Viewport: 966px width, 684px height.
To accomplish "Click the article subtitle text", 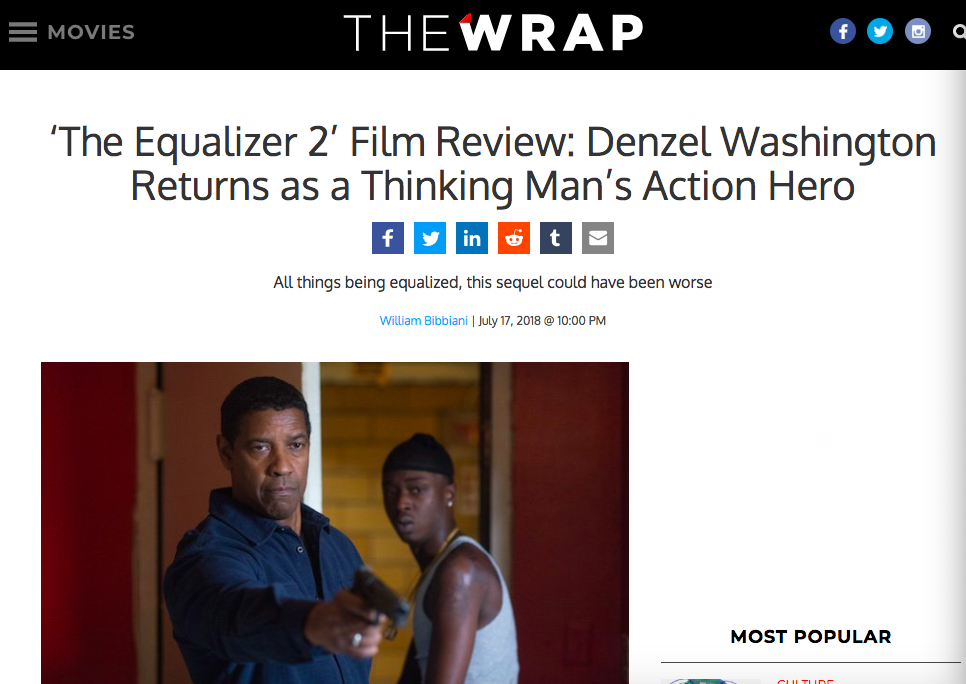I will (493, 282).
